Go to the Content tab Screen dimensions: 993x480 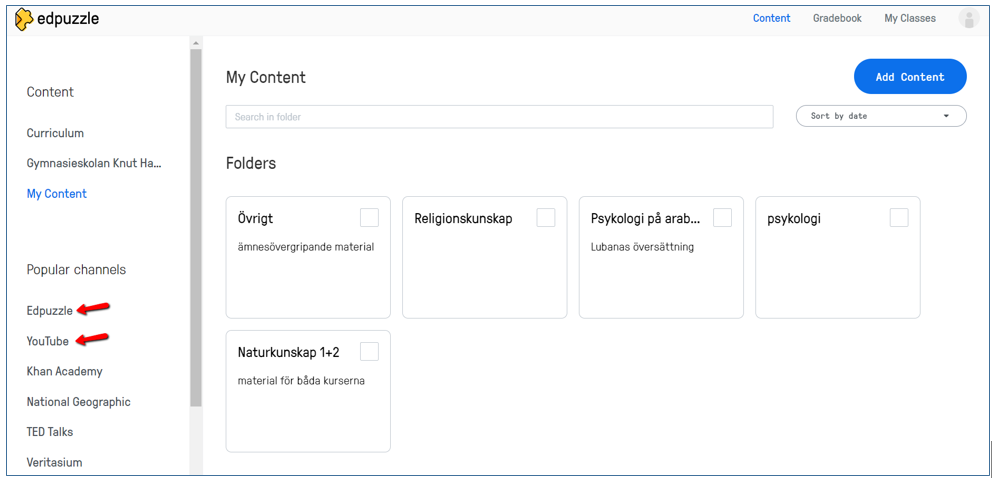click(x=771, y=18)
